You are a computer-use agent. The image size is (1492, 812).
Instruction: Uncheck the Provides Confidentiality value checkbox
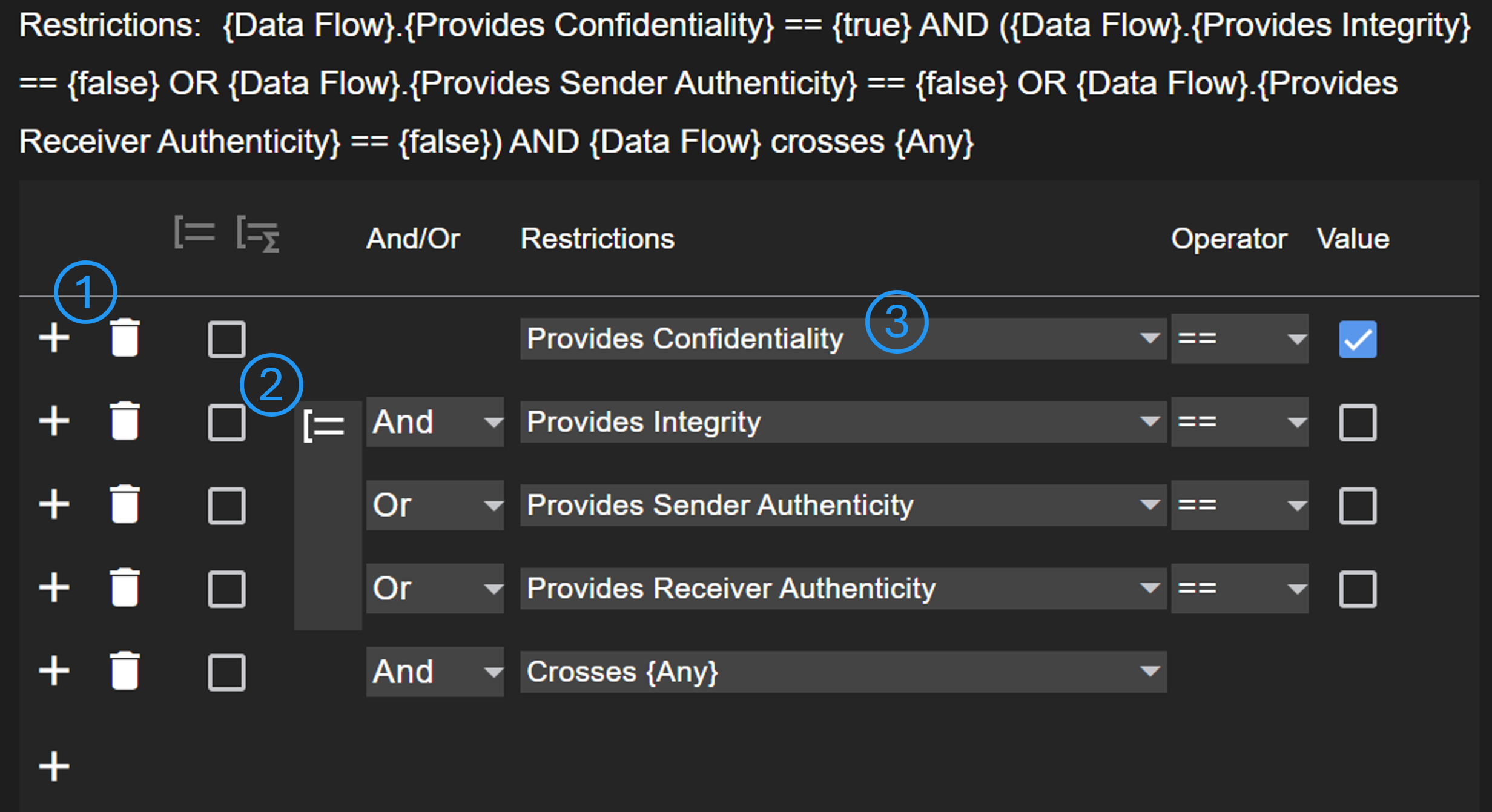1358,339
